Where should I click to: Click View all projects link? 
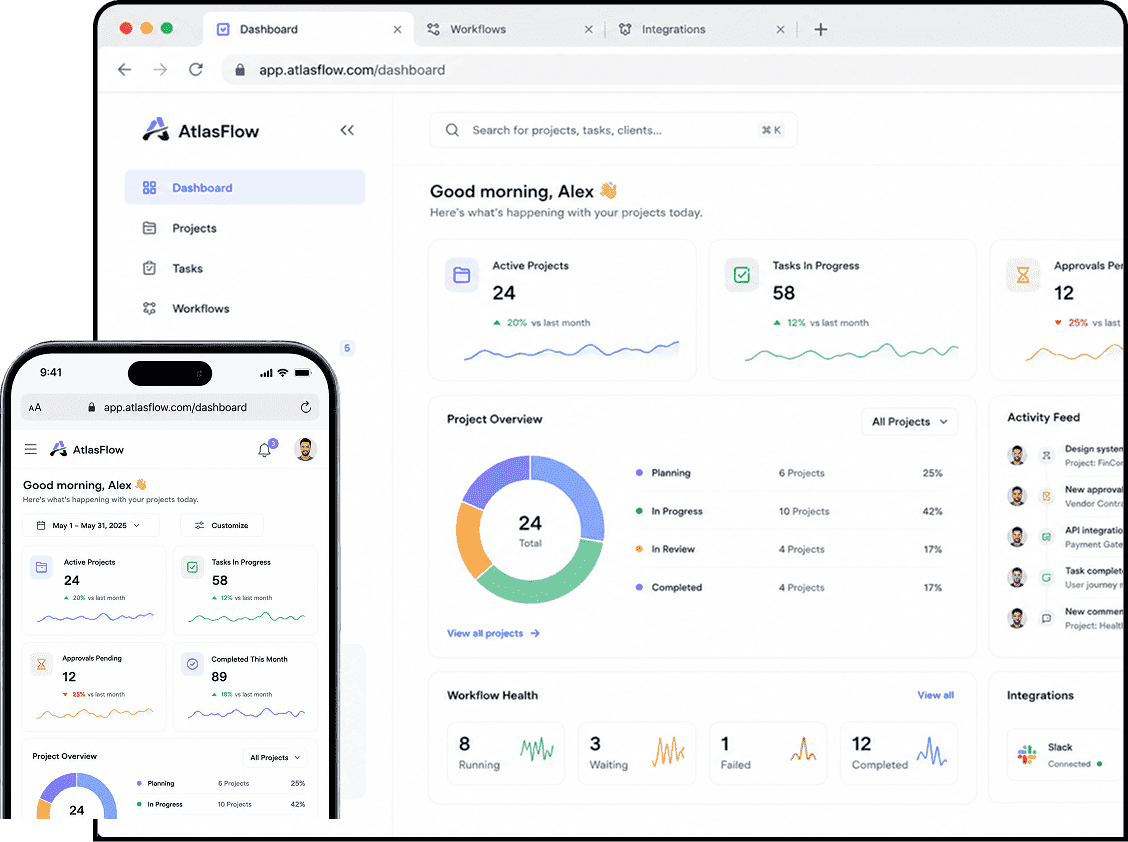tap(493, 633)
